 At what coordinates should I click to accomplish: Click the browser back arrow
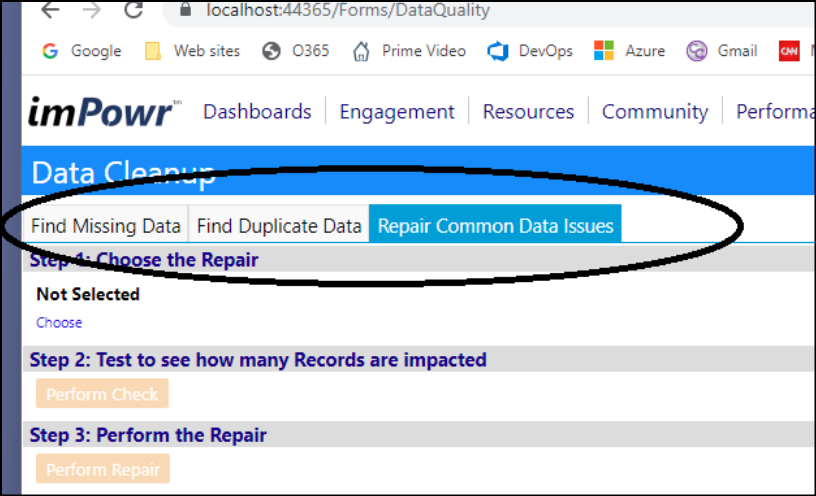point(50,9)
